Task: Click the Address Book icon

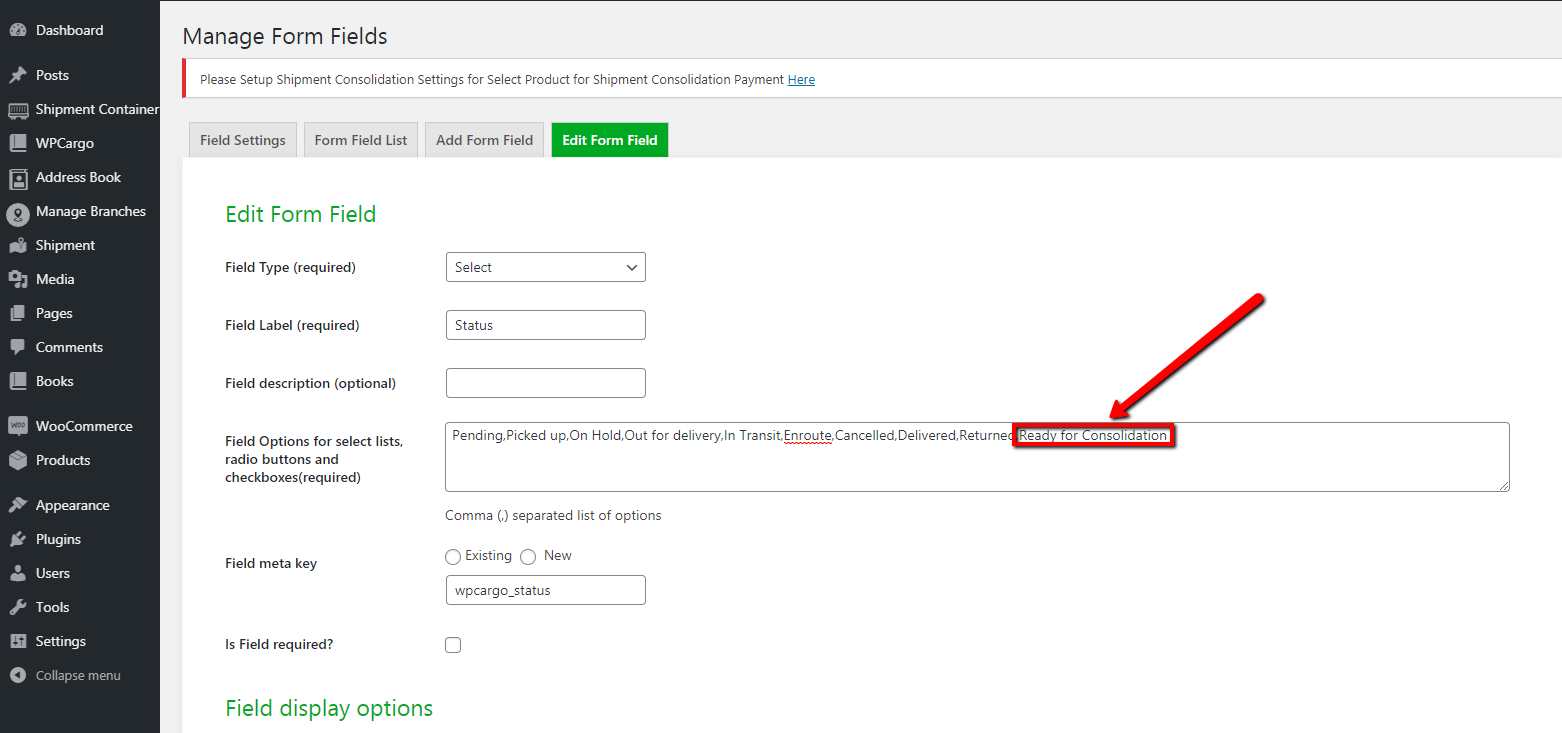Action: point(18,178)
